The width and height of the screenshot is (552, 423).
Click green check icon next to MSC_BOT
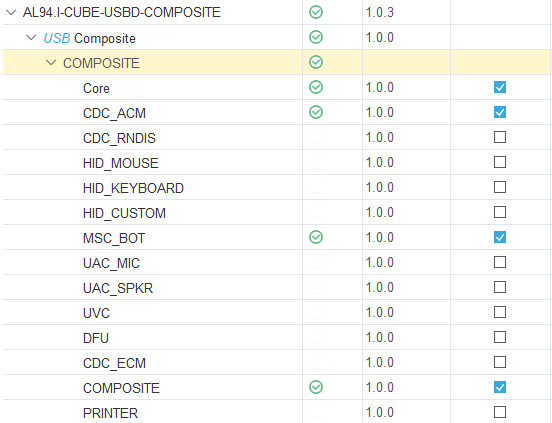316,237
